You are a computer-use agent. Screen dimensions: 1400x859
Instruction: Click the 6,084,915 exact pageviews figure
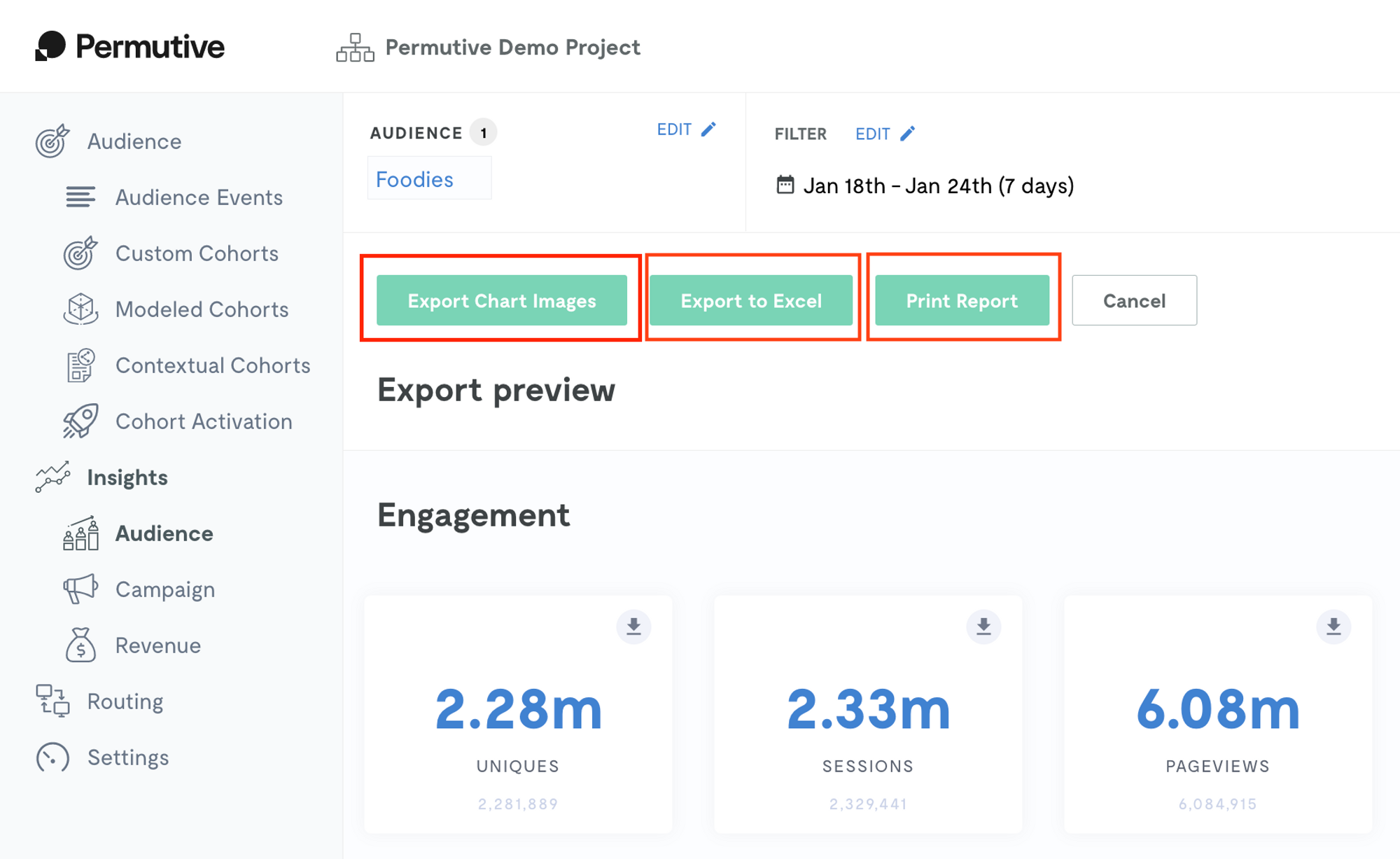(x=1218, y=804)
